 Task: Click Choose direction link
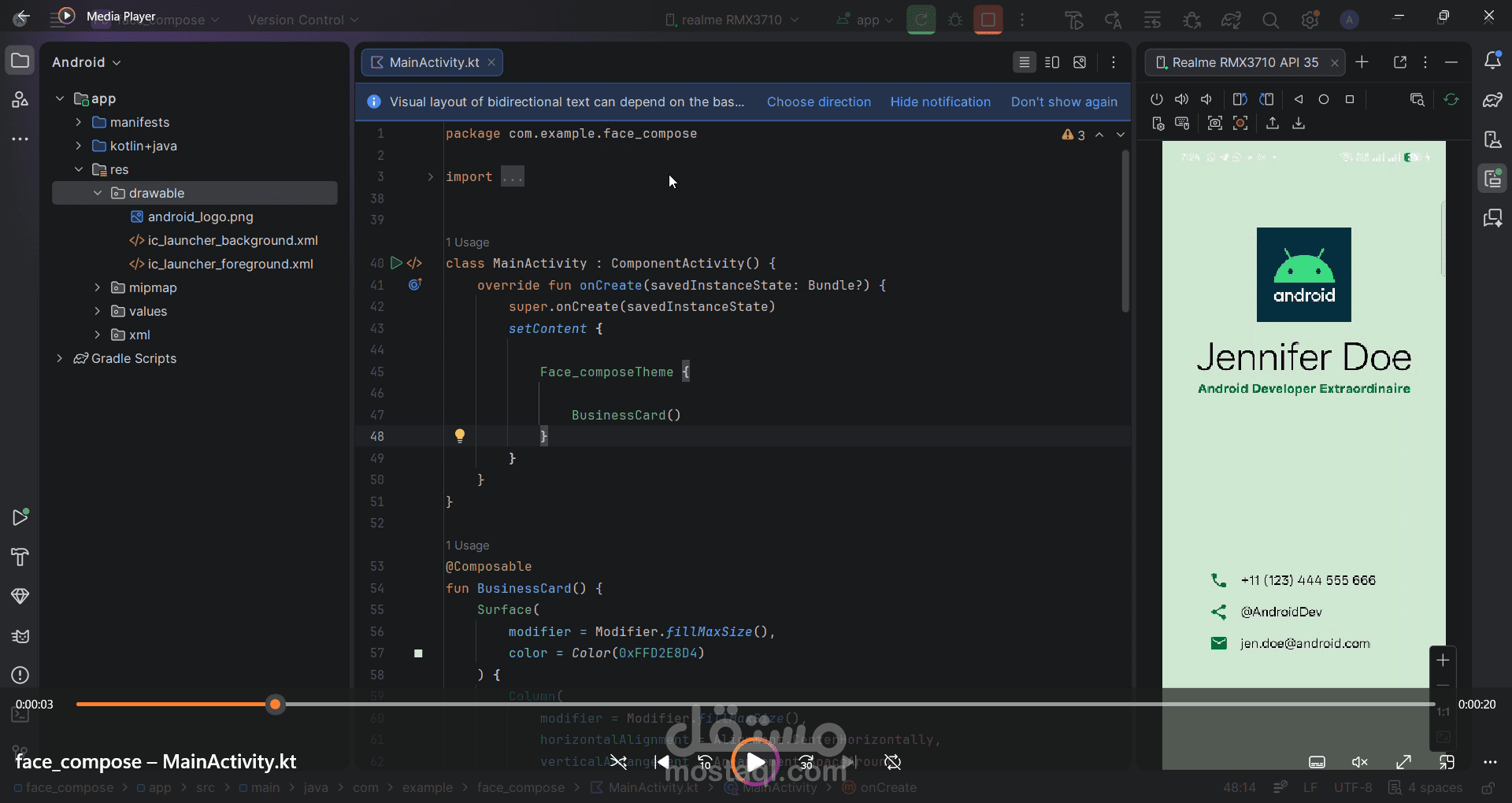click(x=819, y=102)
